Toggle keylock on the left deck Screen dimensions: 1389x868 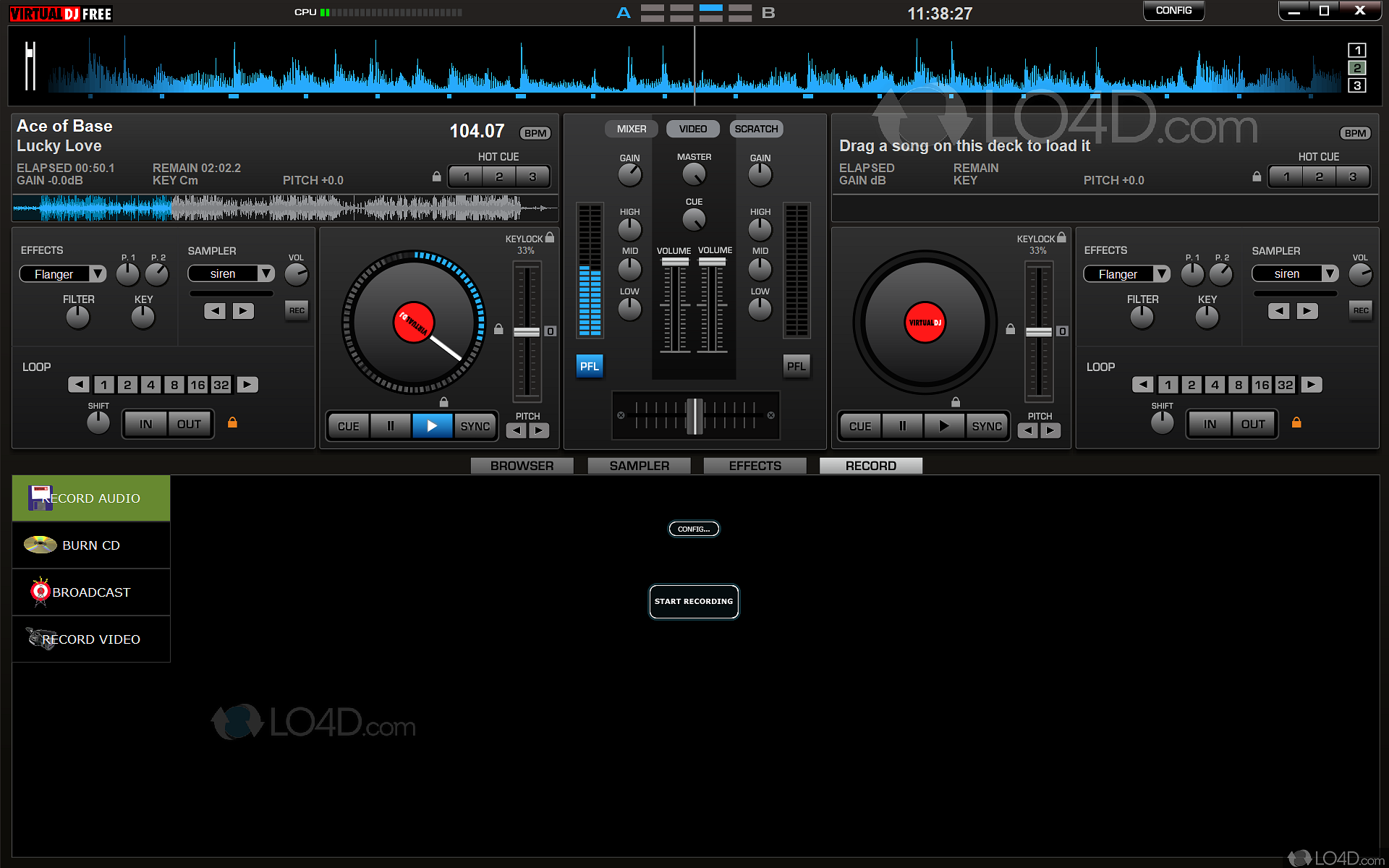(x=550, y=238)
